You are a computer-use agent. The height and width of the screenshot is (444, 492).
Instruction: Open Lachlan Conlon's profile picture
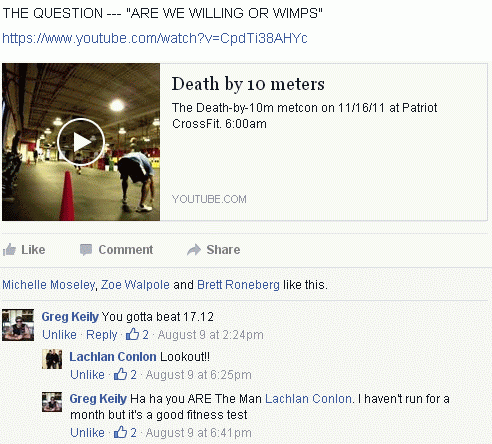click(x=52, y=359)
